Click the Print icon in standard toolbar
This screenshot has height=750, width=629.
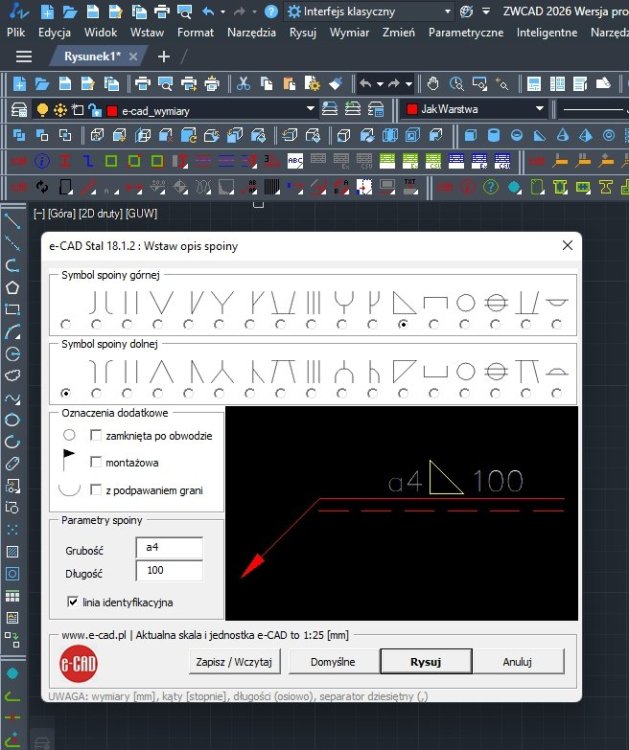143,84
